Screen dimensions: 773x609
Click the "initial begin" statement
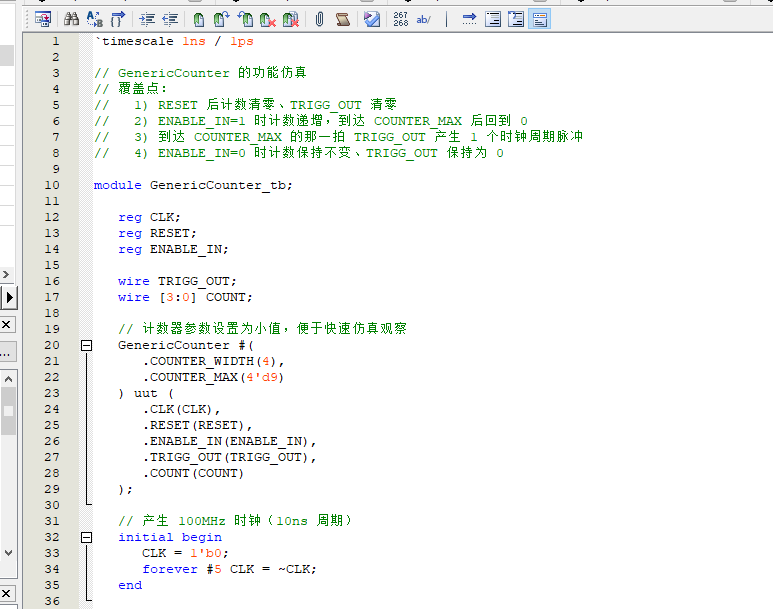170,537
